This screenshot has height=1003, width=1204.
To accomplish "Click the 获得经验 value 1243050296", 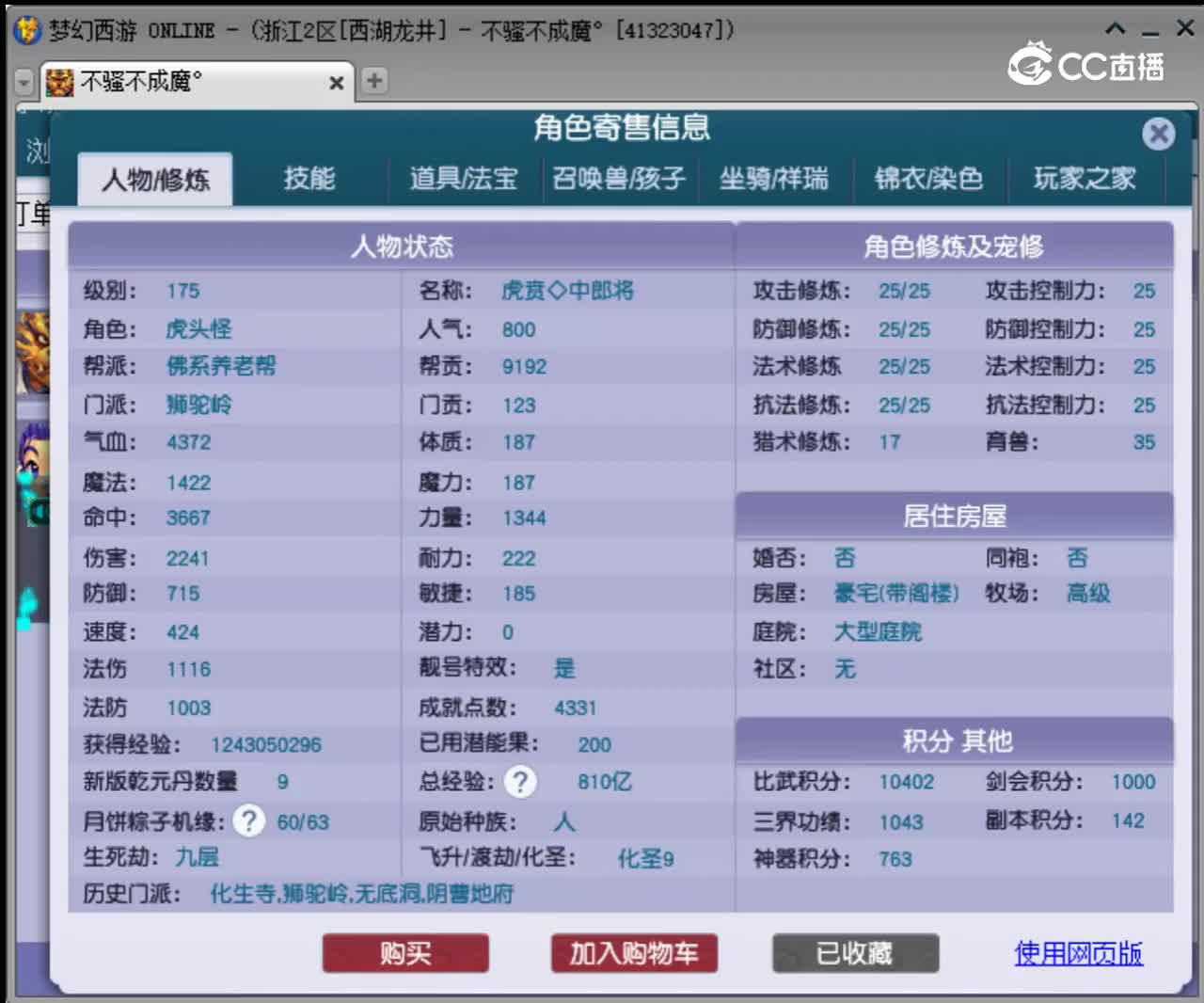I will click(x=266, y=744).
